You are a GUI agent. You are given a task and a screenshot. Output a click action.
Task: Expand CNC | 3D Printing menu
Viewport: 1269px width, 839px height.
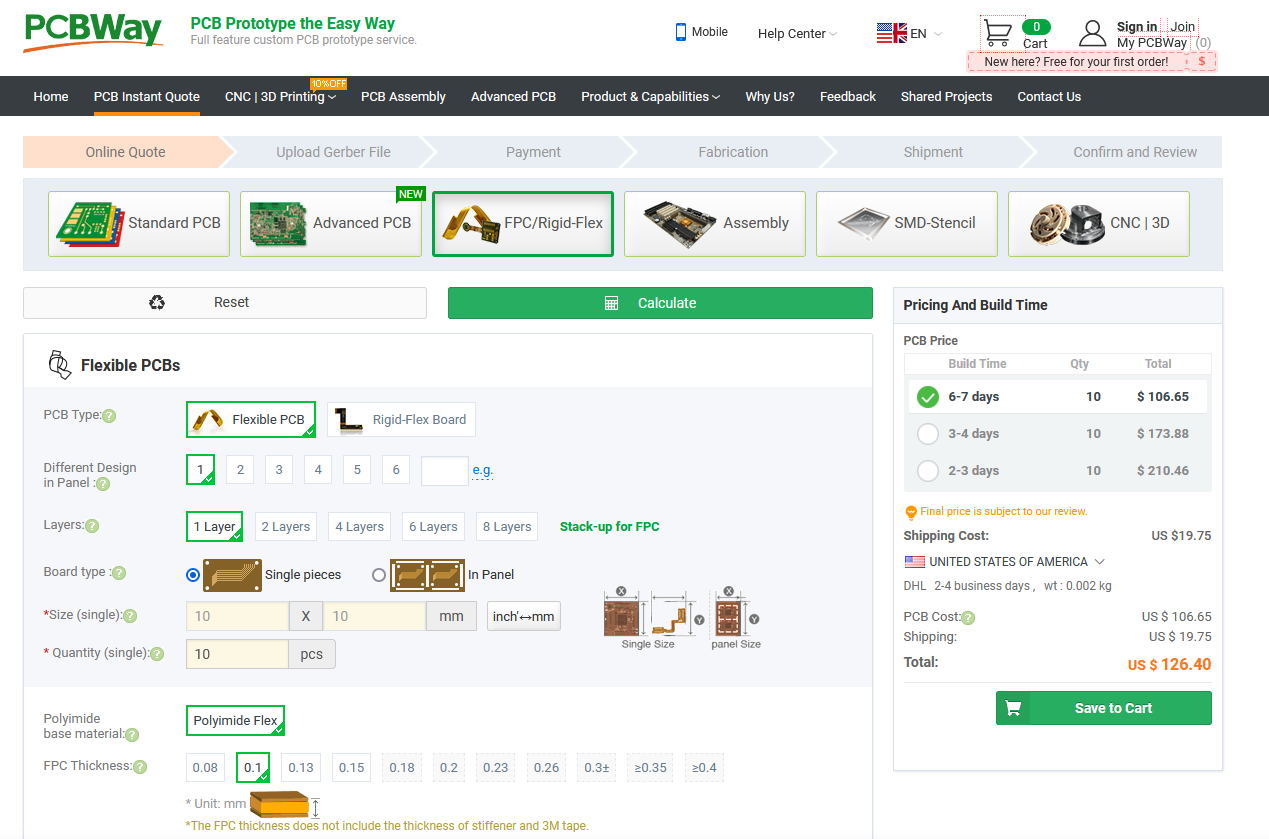(280, 97)
